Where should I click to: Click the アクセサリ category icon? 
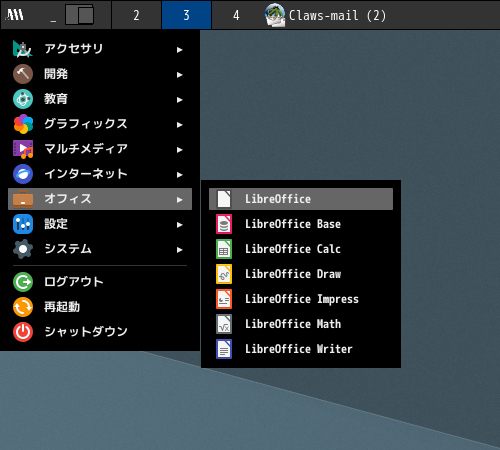coord(23,49)
